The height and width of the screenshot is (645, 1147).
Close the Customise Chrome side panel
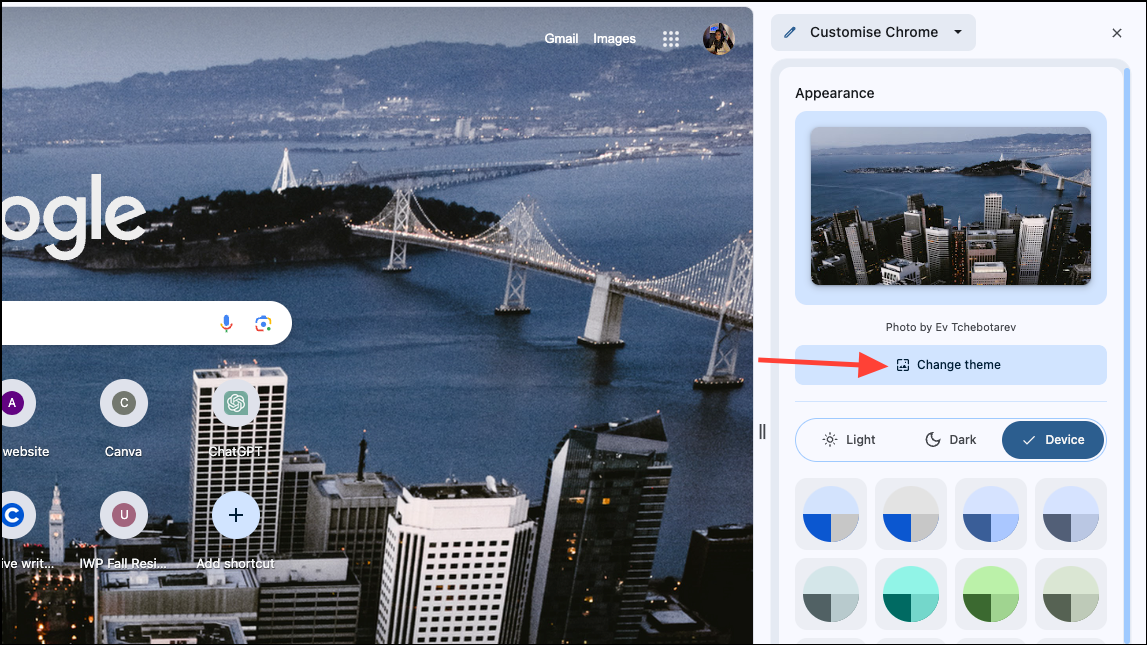click(x=1117, y=33)
